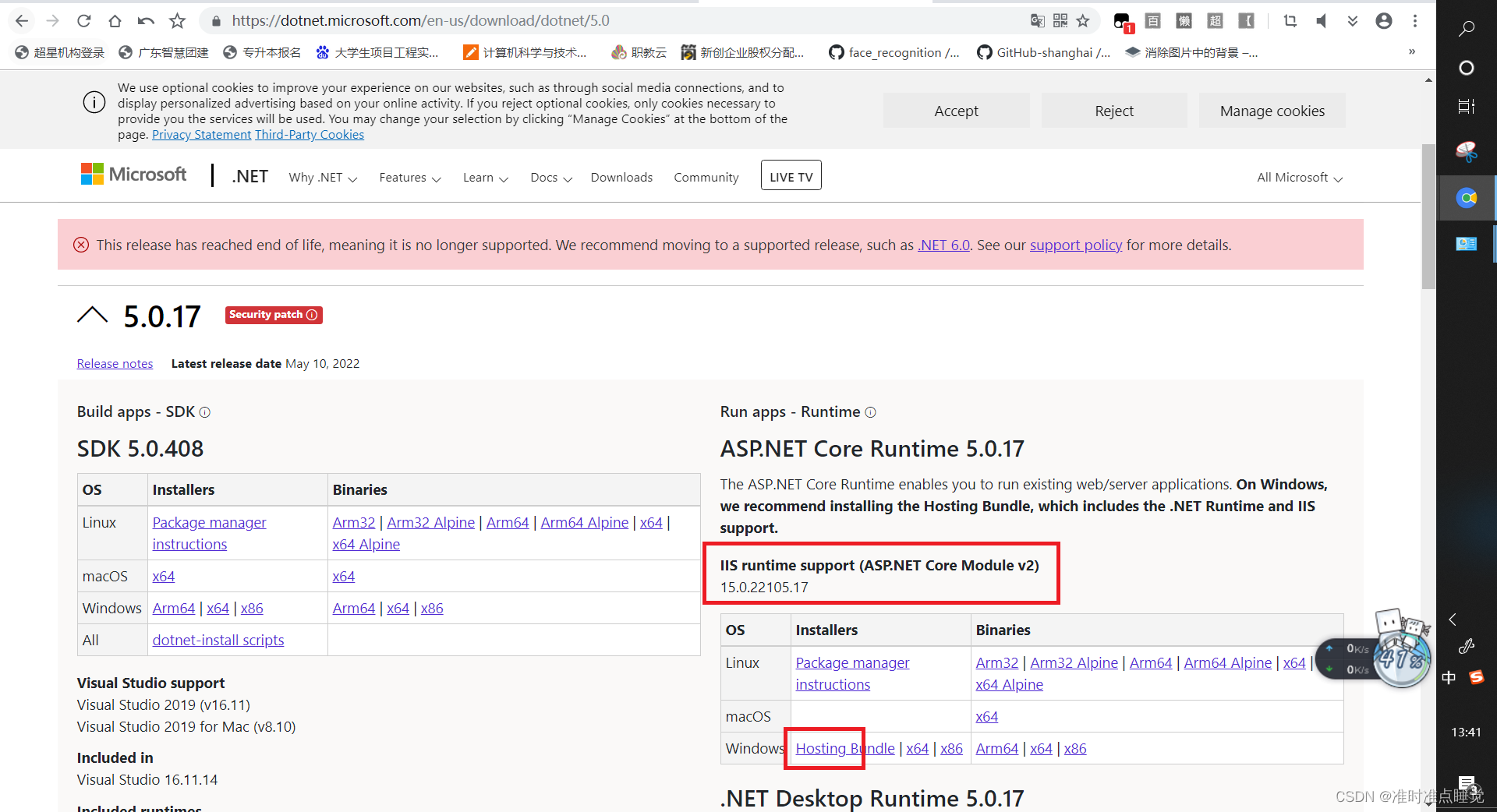Screen dimensions: 1497x812
Task: Open the Downloads menu item
Action: tap(621, 178)
